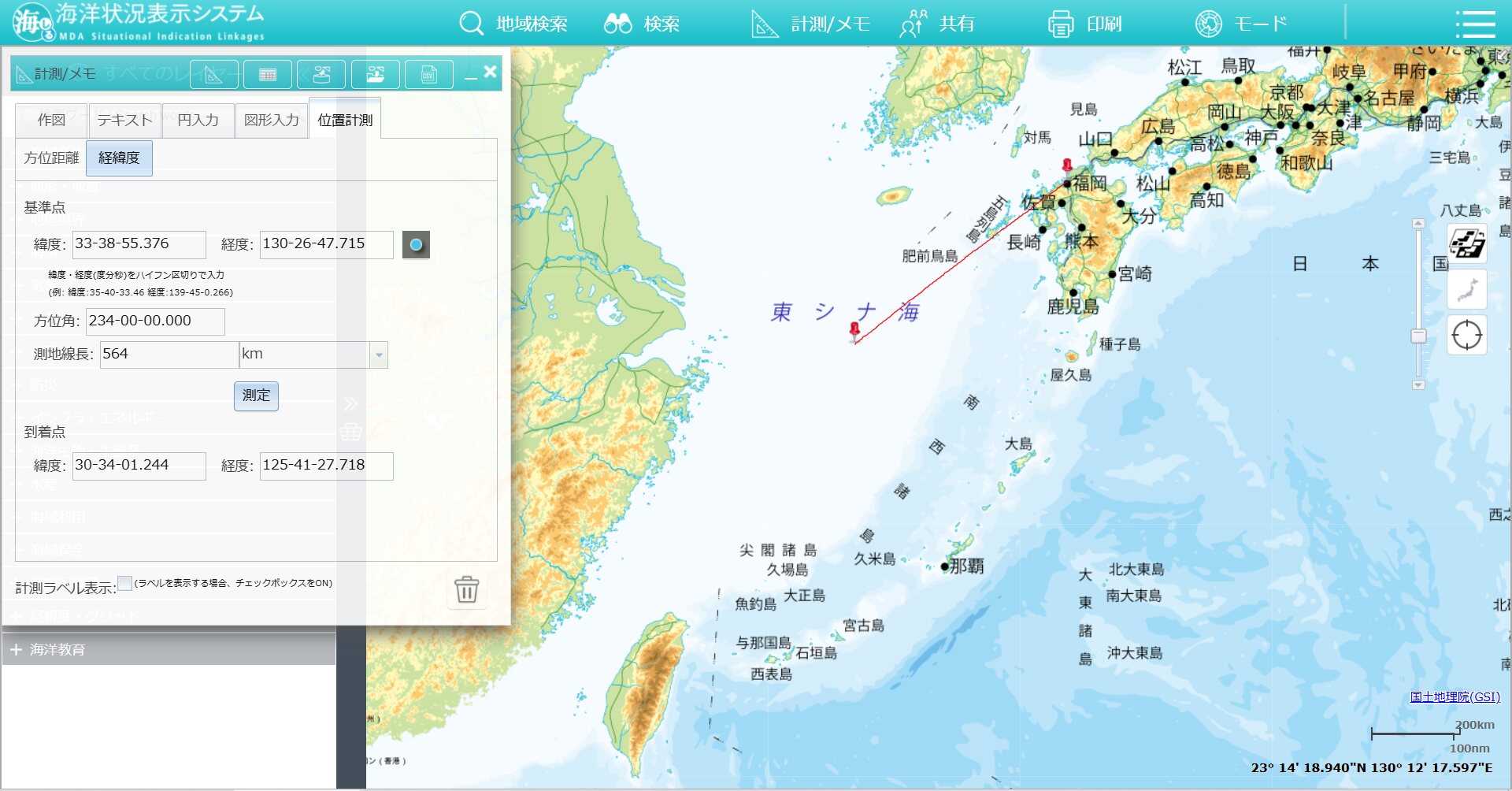
Task: Click the 南大東島 map label
Action: click(x=1134, y=596)
